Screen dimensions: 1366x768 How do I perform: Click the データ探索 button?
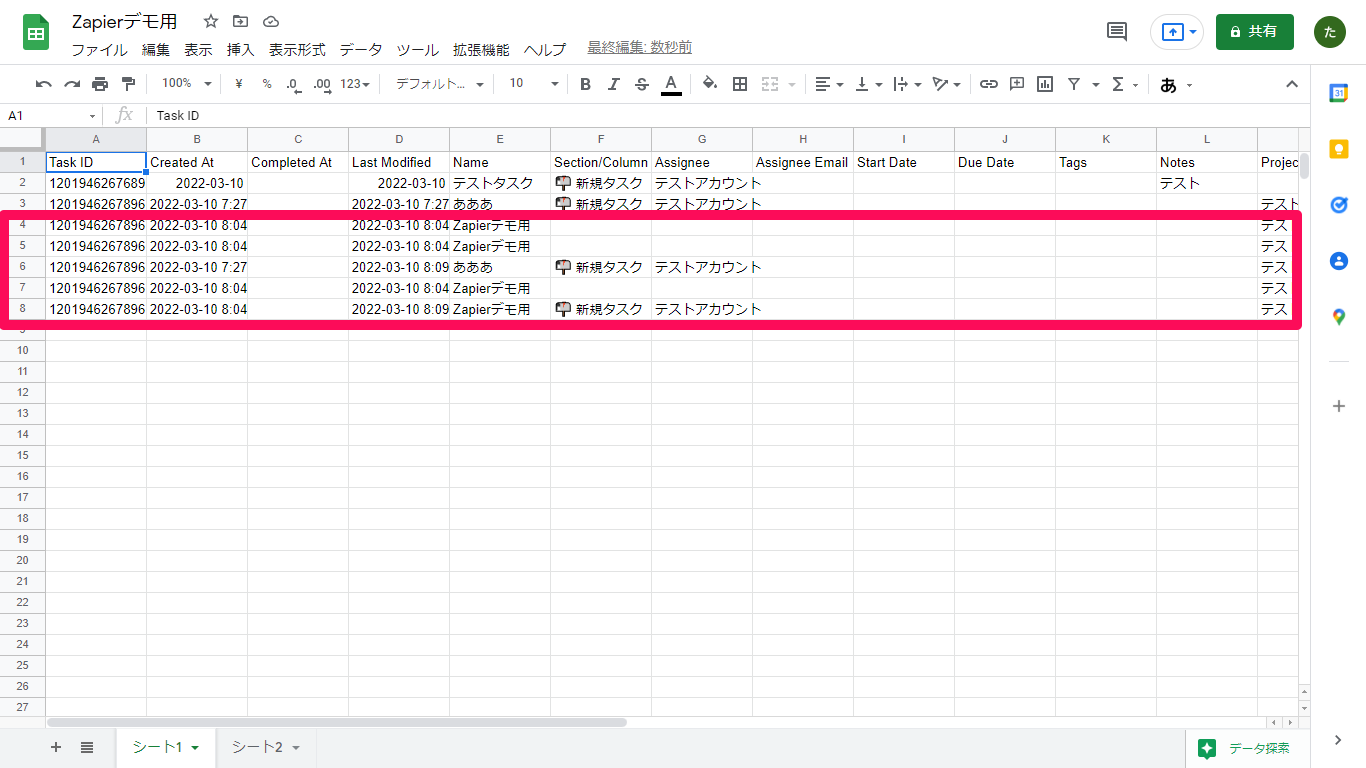point(1246,748)
